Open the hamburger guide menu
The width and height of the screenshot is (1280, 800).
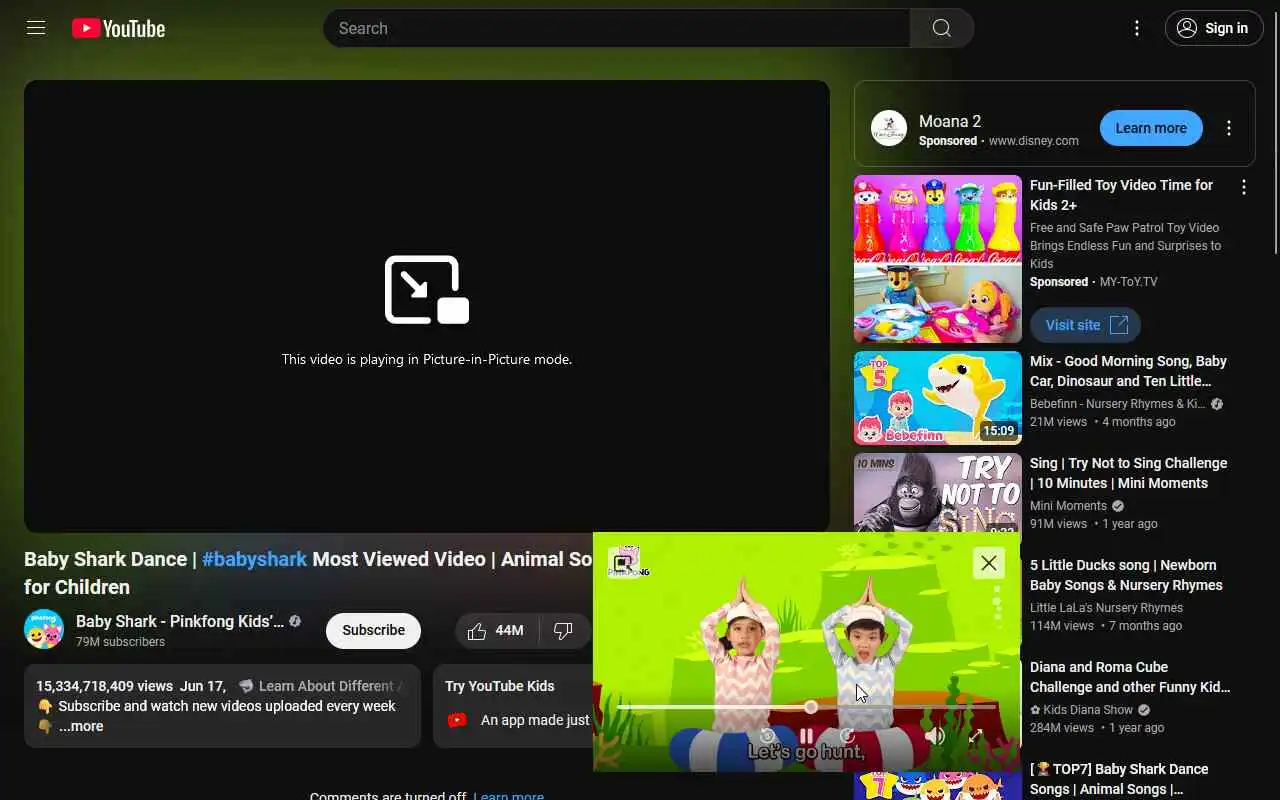point(36,28)
